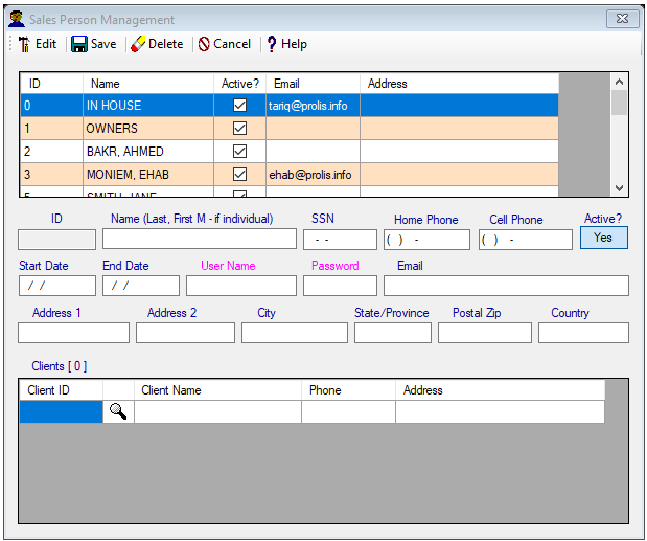647x541 pixels.
Task: Click the magnifier lookup icon in Clients grid
Action: tap(118, 411)
